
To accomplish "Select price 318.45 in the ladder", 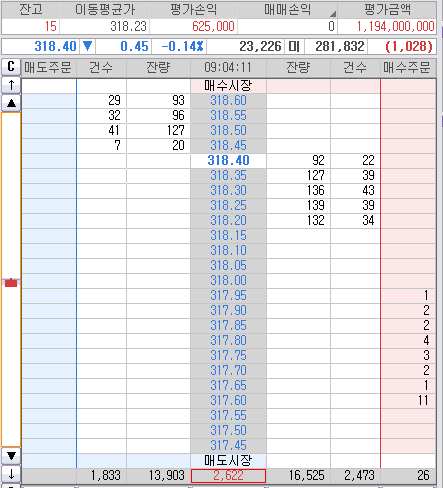I will click(228, 146).
